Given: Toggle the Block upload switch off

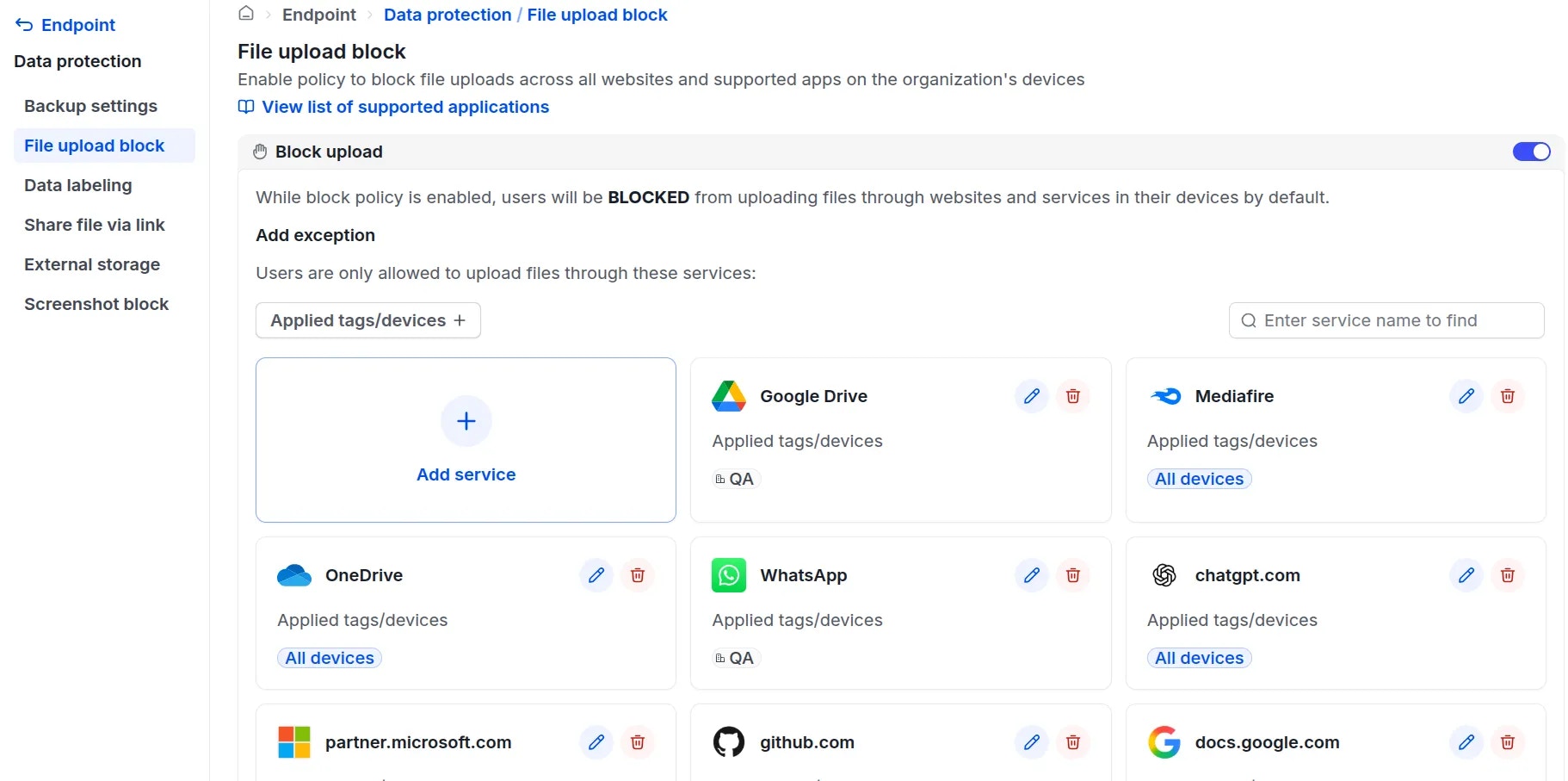Looking at the screenshot, I should tap(1531, 152).
